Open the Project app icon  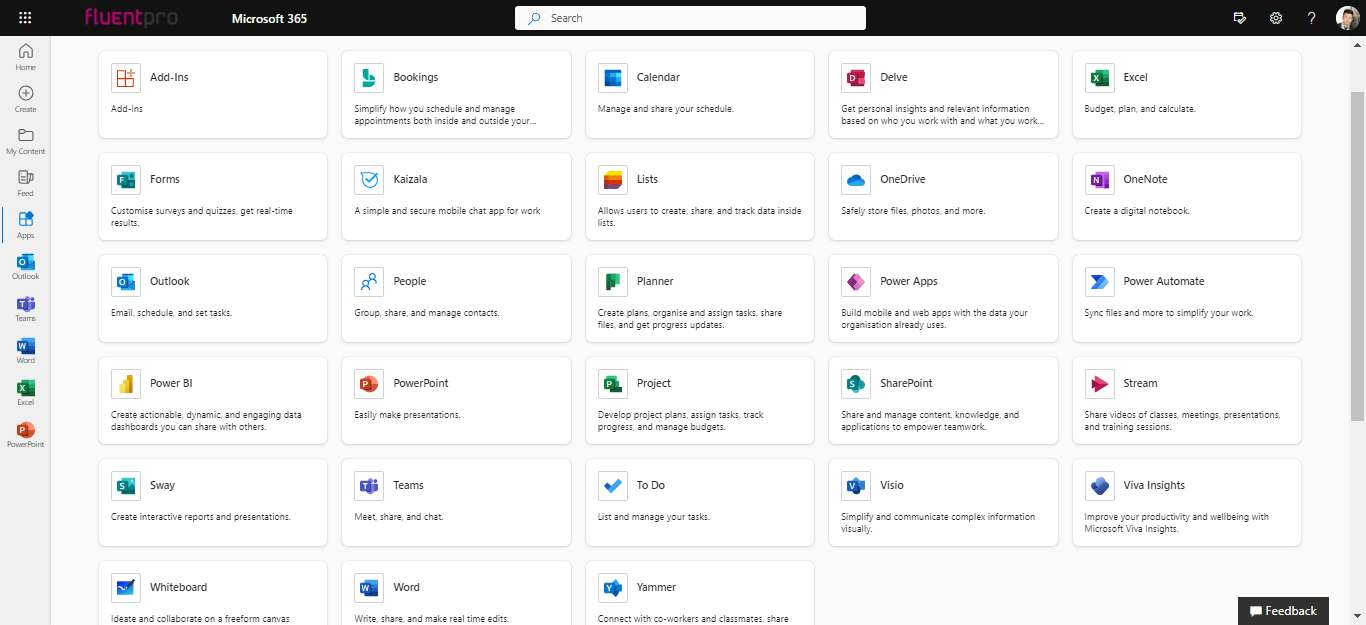click(x=612, y=384)
